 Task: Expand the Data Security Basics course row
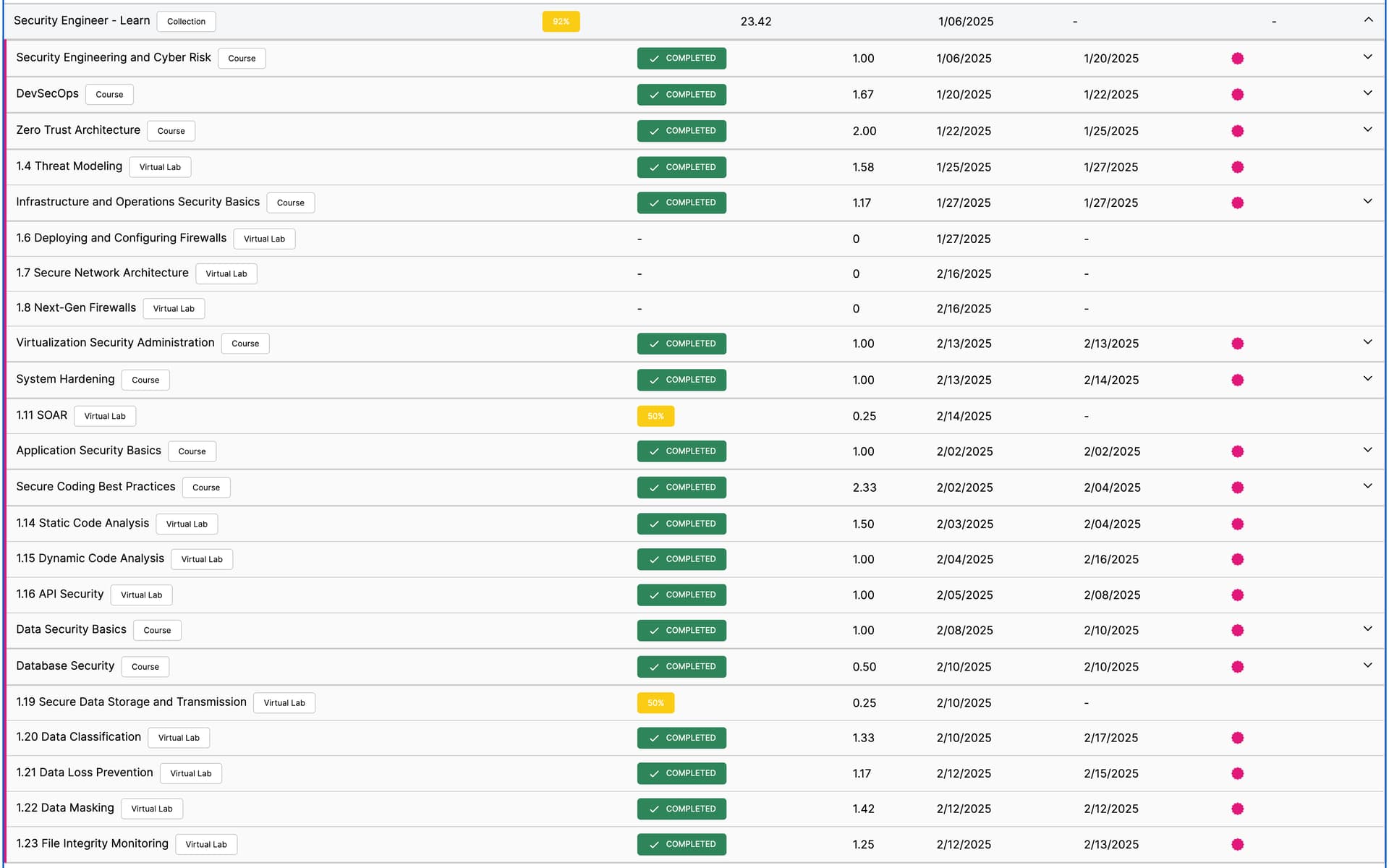(1367, 629)
